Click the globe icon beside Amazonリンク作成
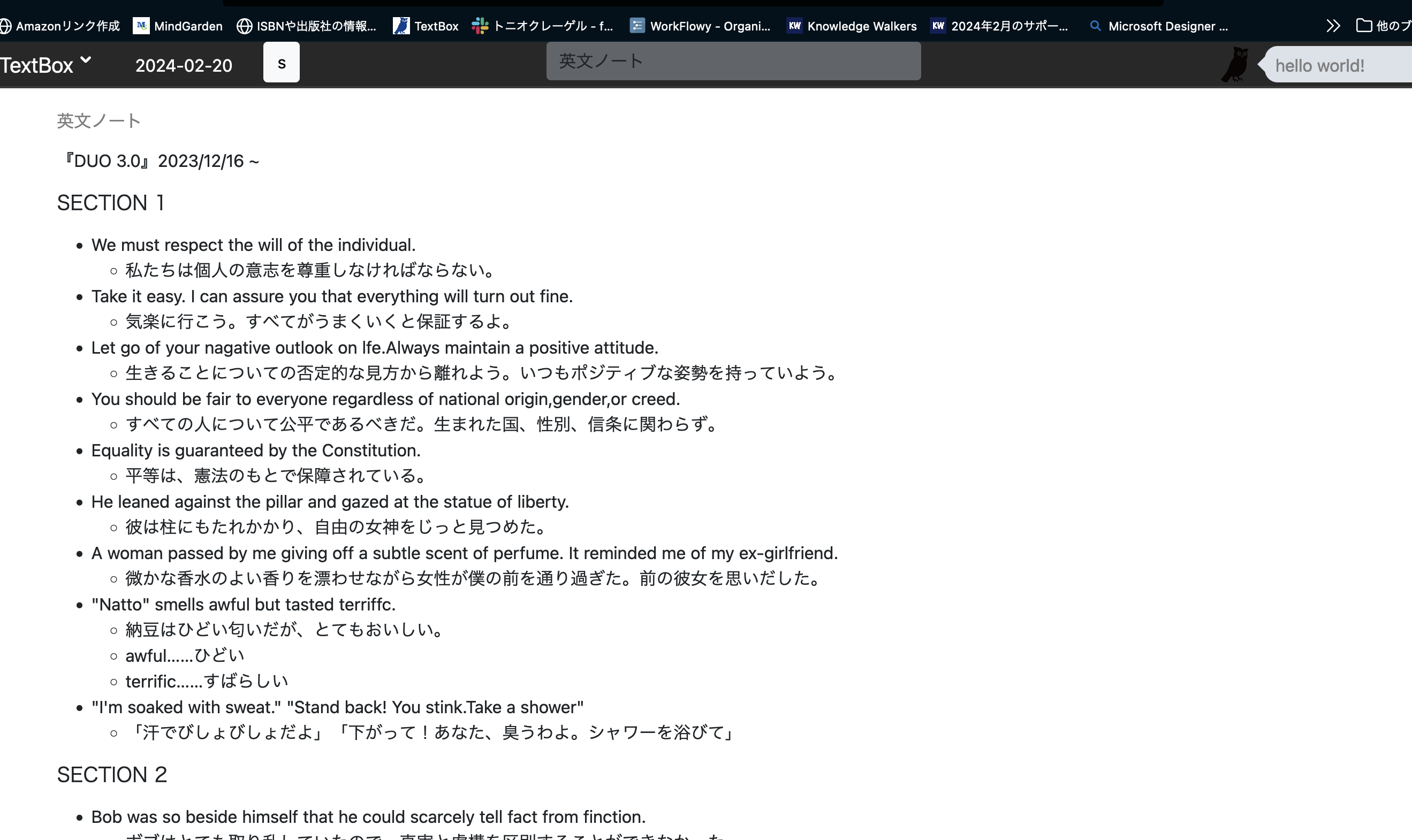The image size is (1412, 840). [6, 26]
